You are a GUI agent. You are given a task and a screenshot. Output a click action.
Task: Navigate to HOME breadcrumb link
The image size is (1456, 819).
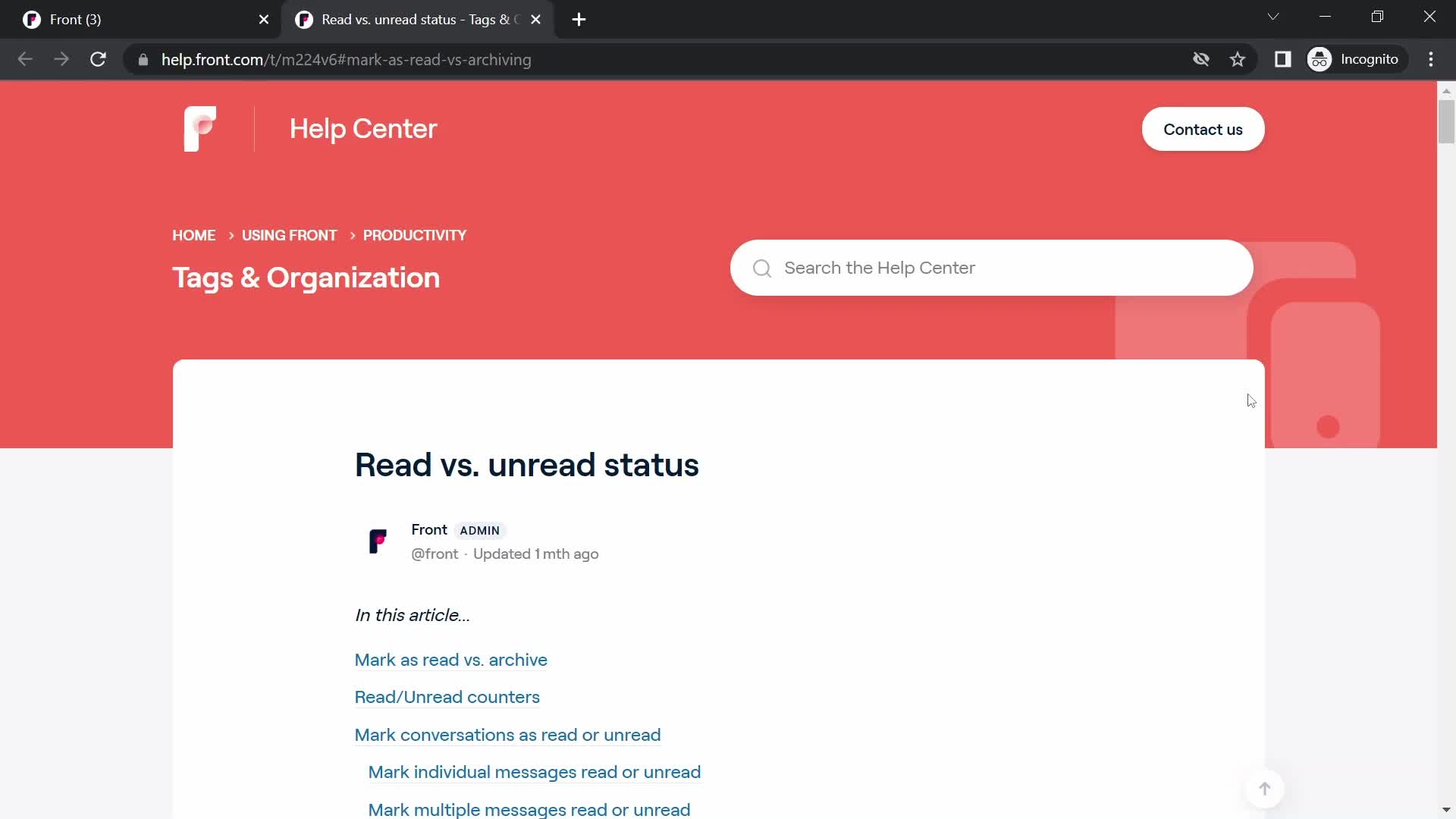194,235
